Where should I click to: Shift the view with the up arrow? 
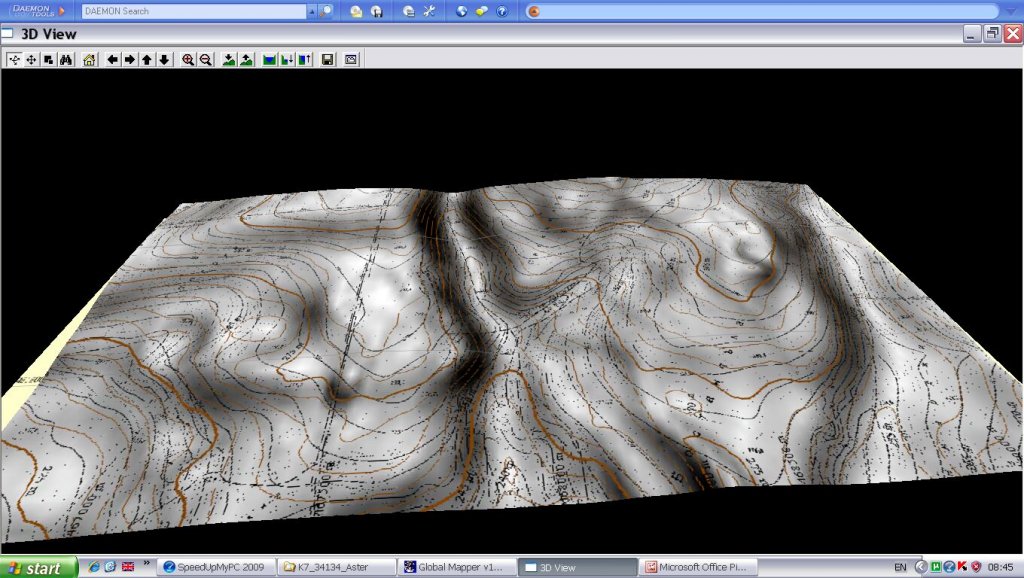coord(147,60)
